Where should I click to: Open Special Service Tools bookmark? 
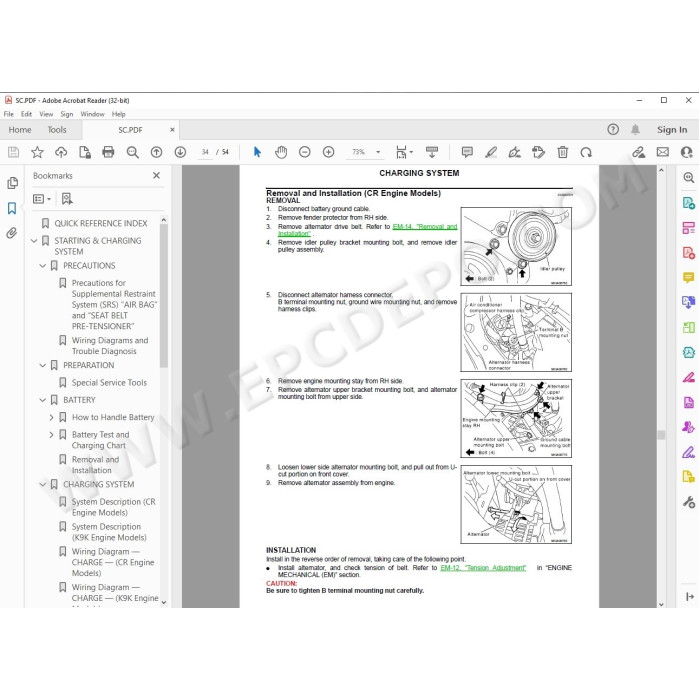coord(109,383)
